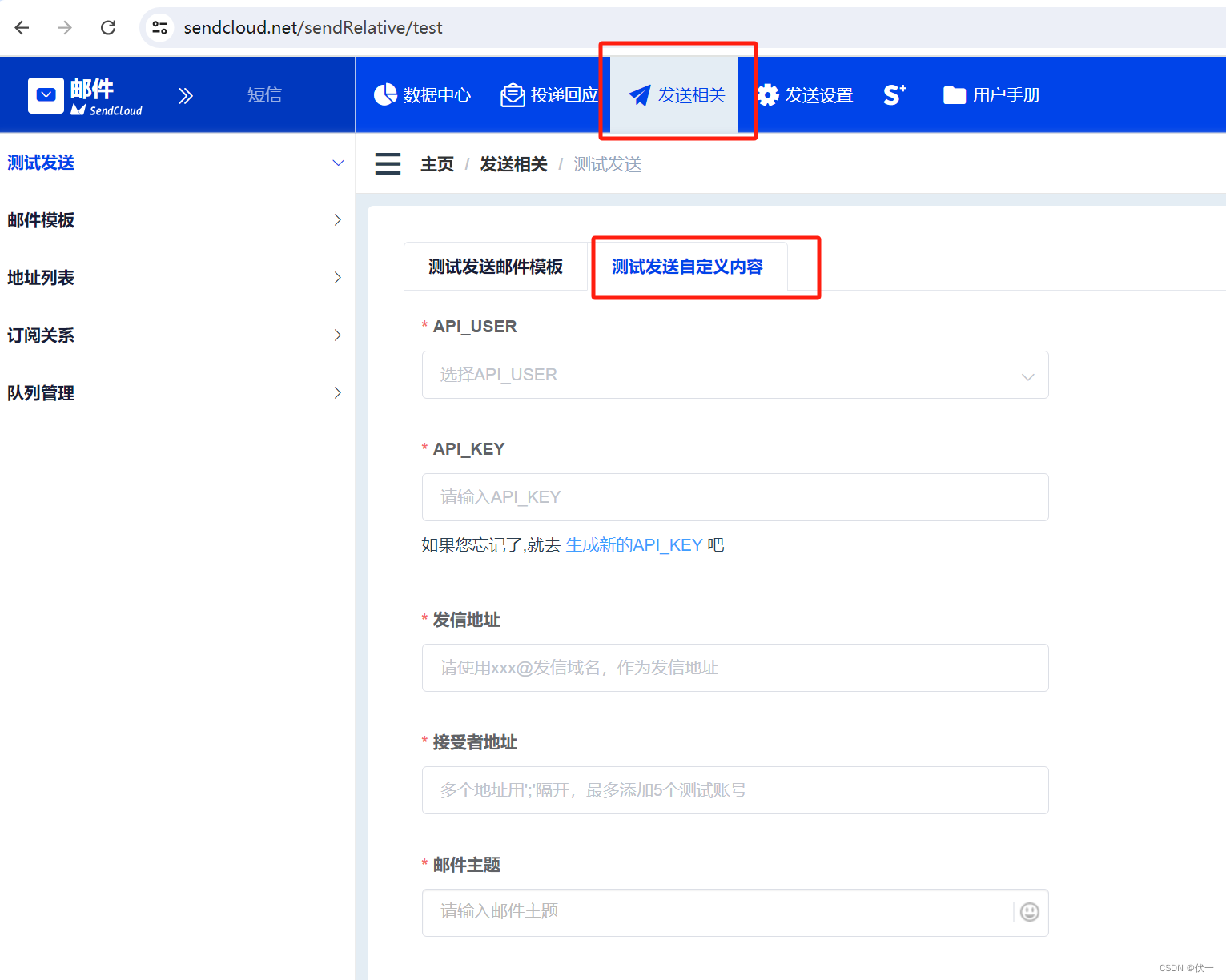1226x980 pixels.
Task: Open 主页 from the breadcrumb
Action: point(437,163)
